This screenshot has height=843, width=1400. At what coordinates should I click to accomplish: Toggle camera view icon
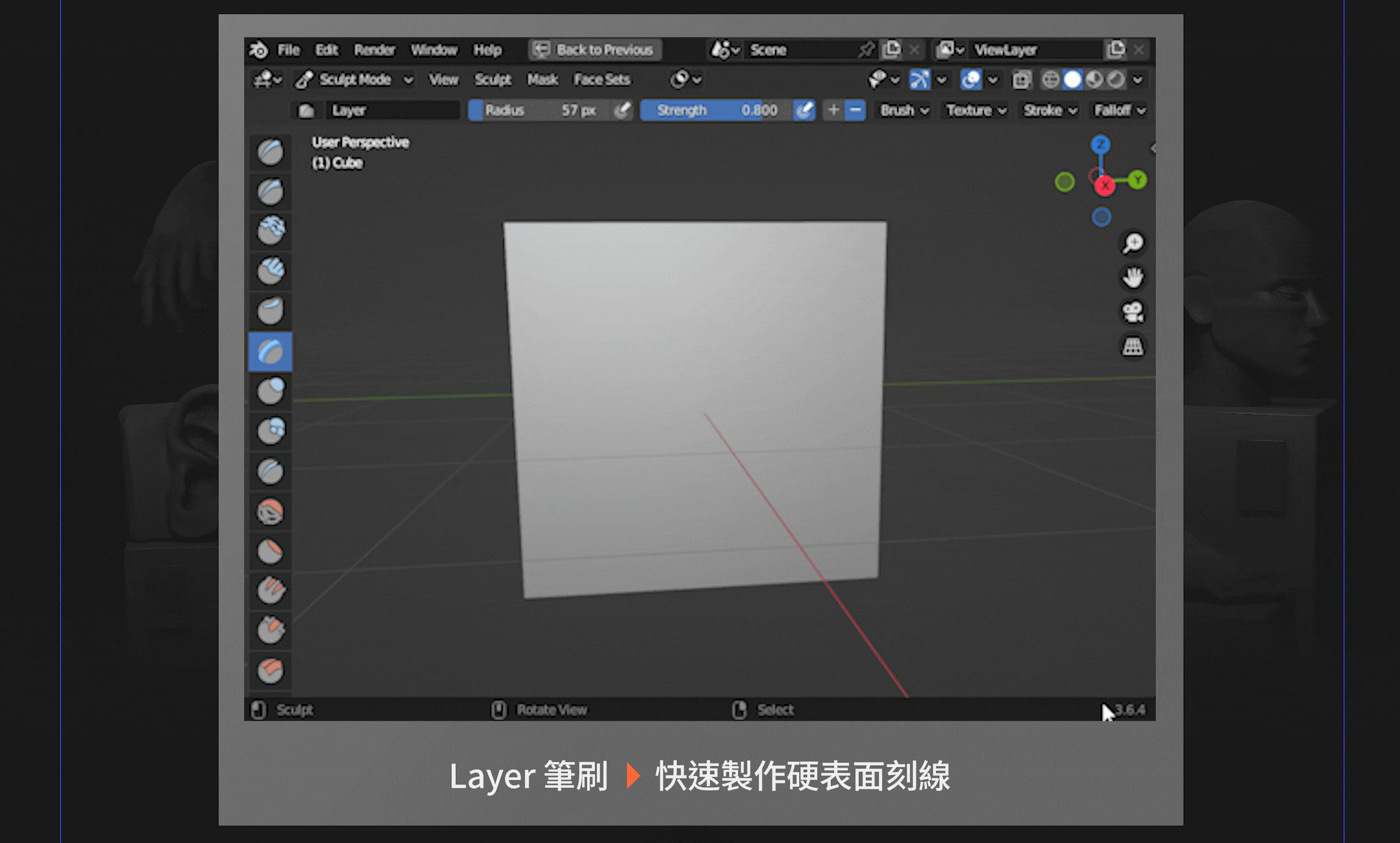pos(1132,312)
